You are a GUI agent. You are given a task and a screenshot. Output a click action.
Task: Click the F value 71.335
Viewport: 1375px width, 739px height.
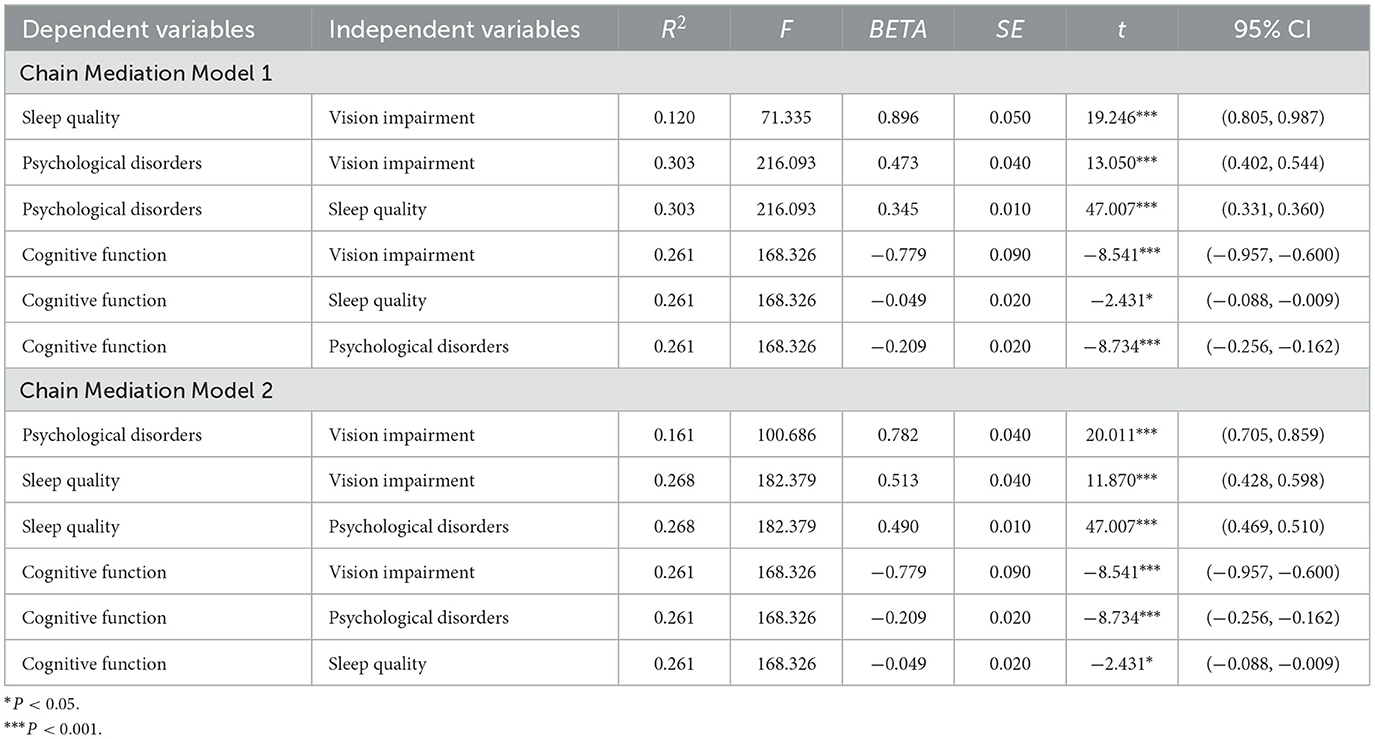point(785,118)
